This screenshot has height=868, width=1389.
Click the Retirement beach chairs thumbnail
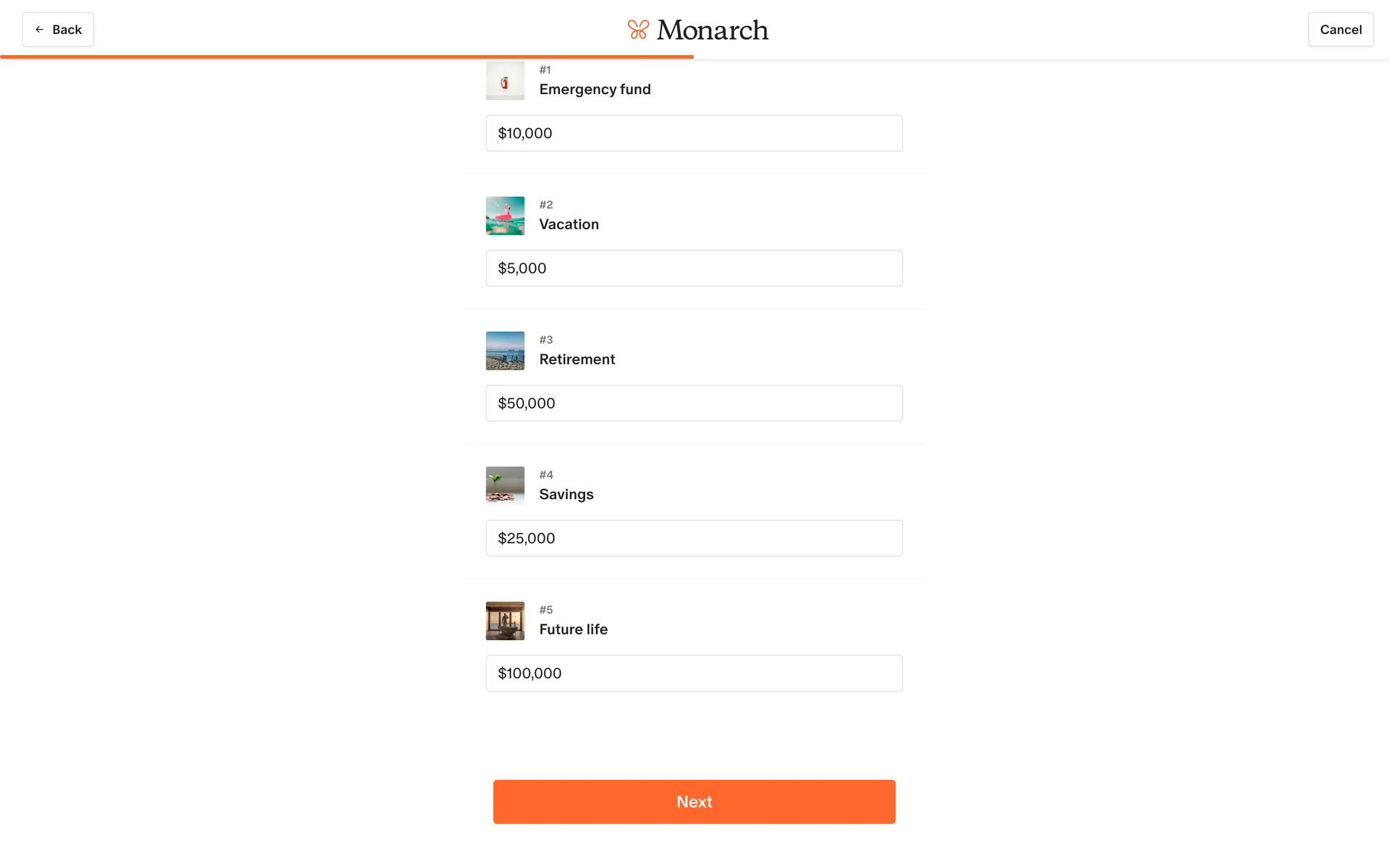point(505,351)
